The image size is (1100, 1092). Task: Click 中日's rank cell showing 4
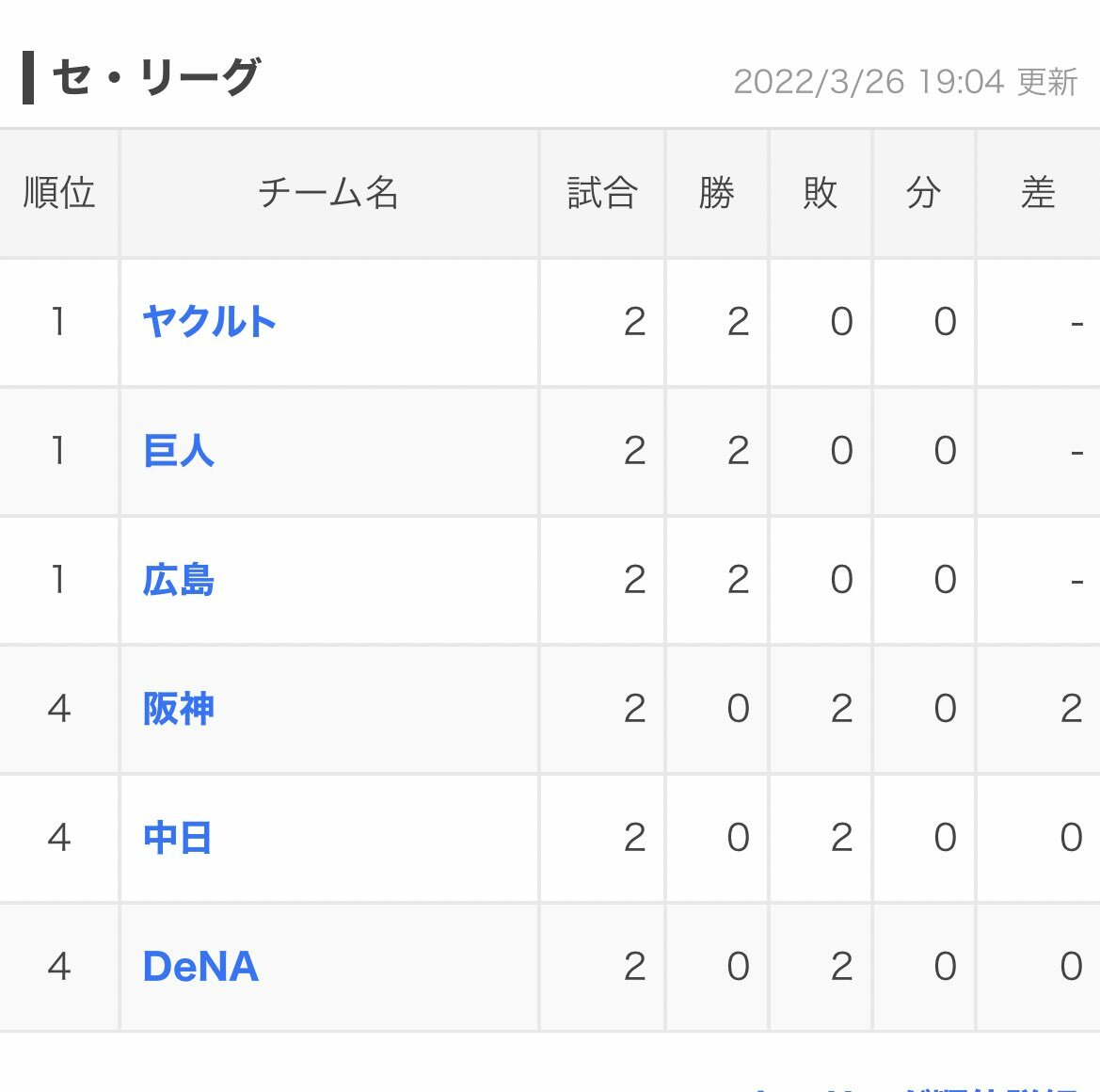pos(59,838)
